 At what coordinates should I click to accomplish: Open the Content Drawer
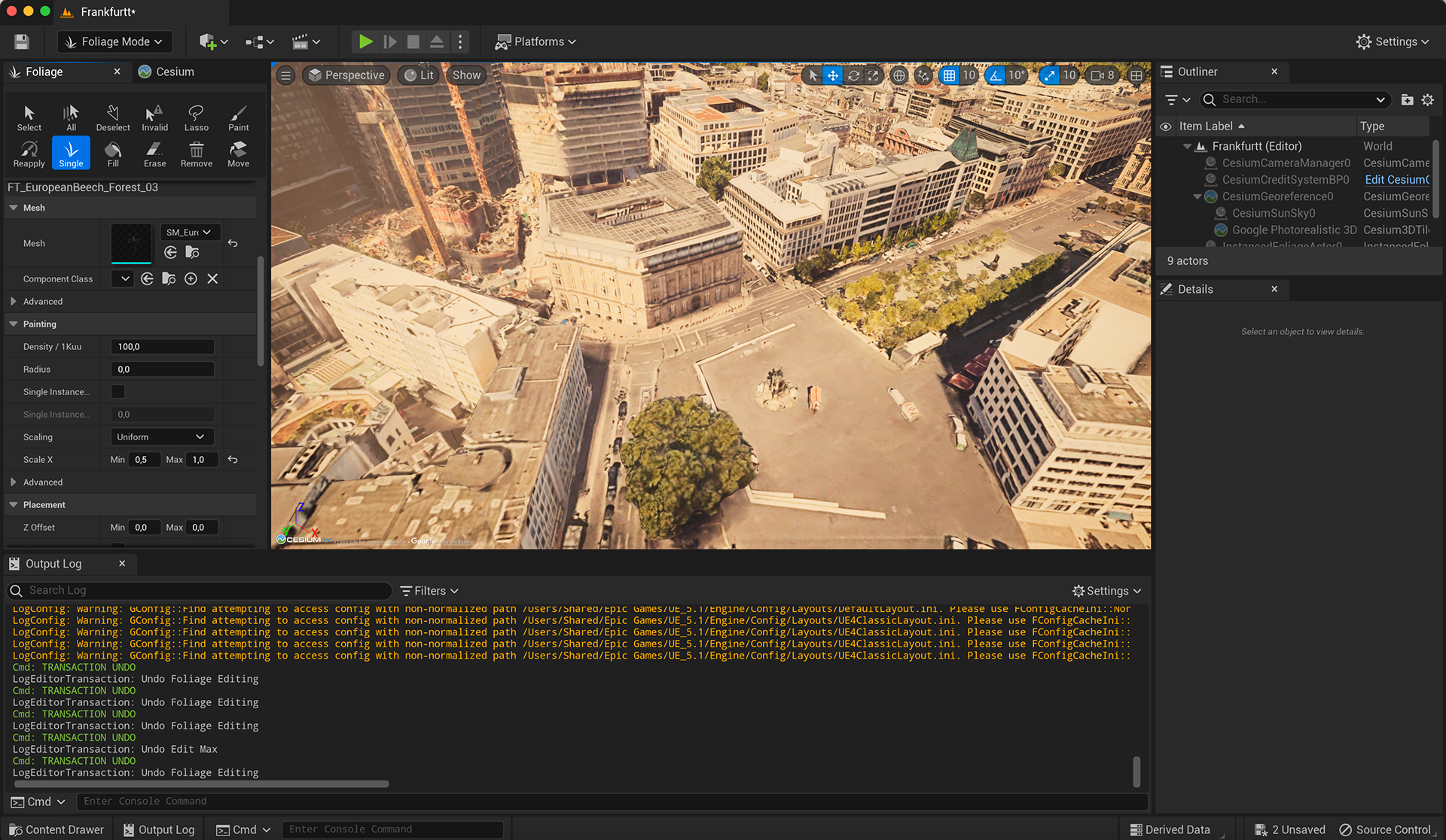(56, 829)
